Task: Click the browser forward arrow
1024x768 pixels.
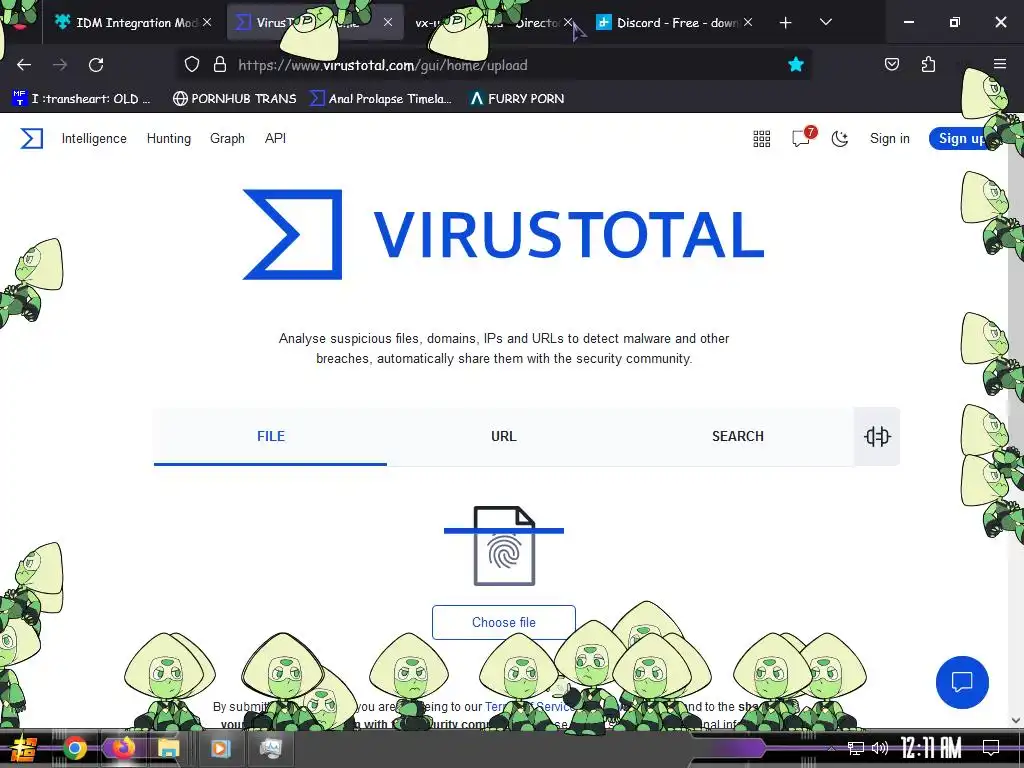Action: [x=60, y=65]
